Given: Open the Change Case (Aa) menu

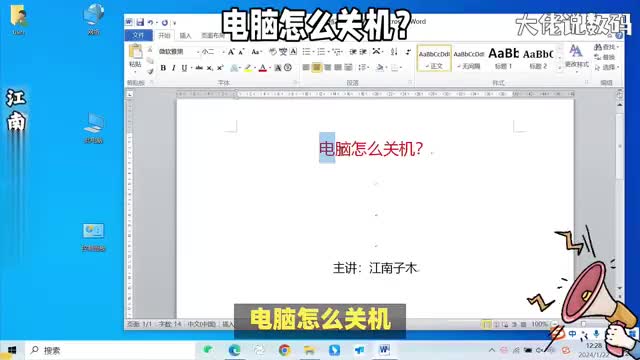Looking at the screenshot, I should (x=256, y=52).
